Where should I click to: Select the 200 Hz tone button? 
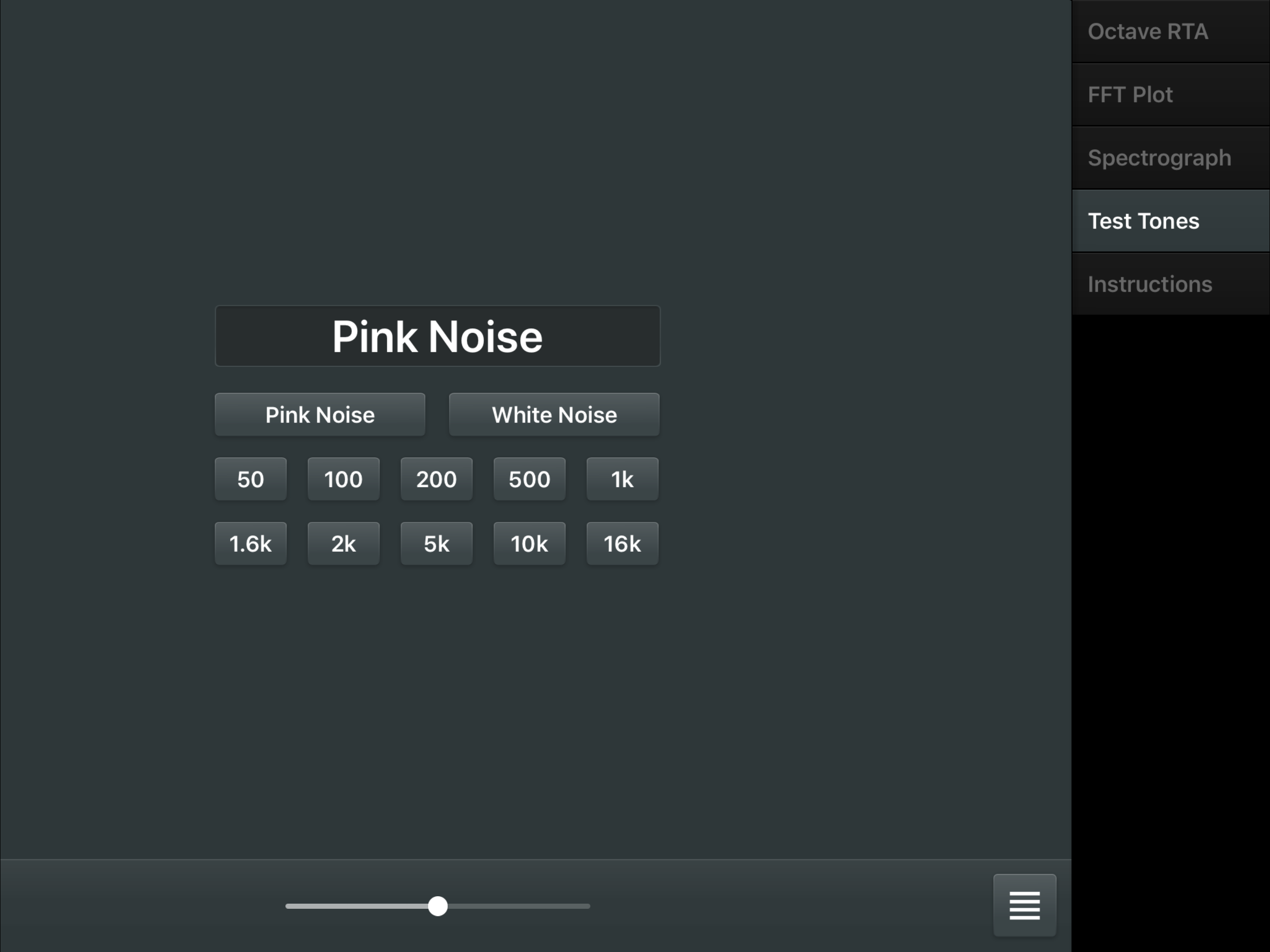437,479
